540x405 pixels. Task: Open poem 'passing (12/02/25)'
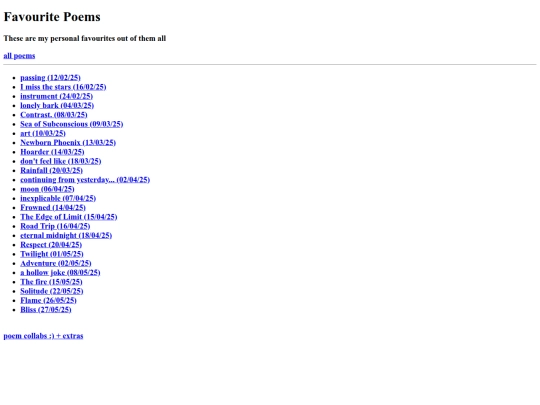pos(50,77)
